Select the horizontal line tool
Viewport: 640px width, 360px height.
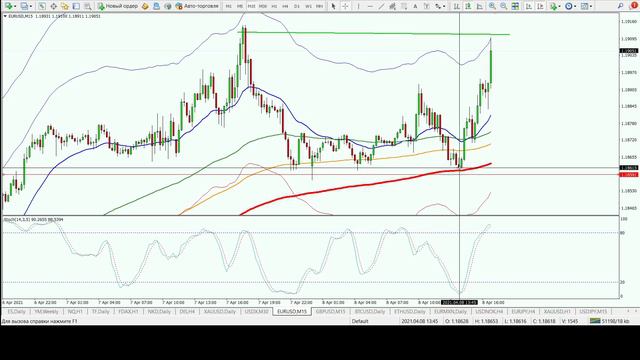click(370, 6)
